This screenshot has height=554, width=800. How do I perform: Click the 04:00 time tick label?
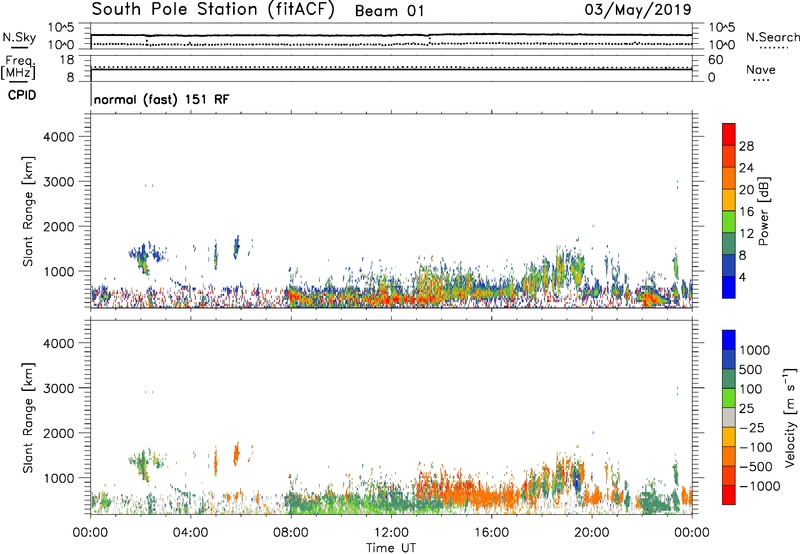click(190, 533)
